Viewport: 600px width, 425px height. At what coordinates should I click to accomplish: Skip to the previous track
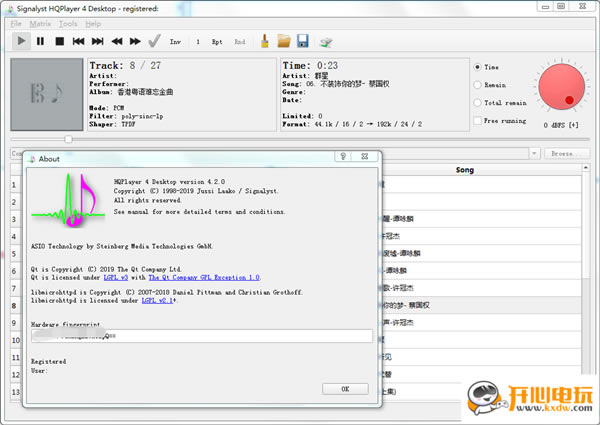78,41
